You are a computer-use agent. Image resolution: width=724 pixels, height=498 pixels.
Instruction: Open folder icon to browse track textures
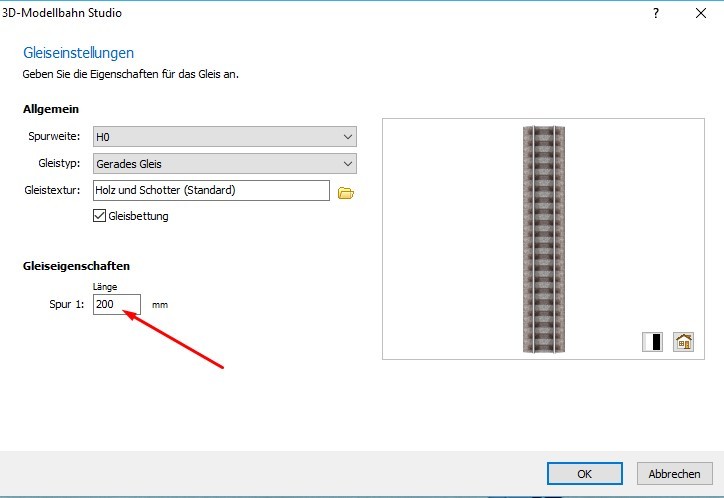(x=345, y=193)
